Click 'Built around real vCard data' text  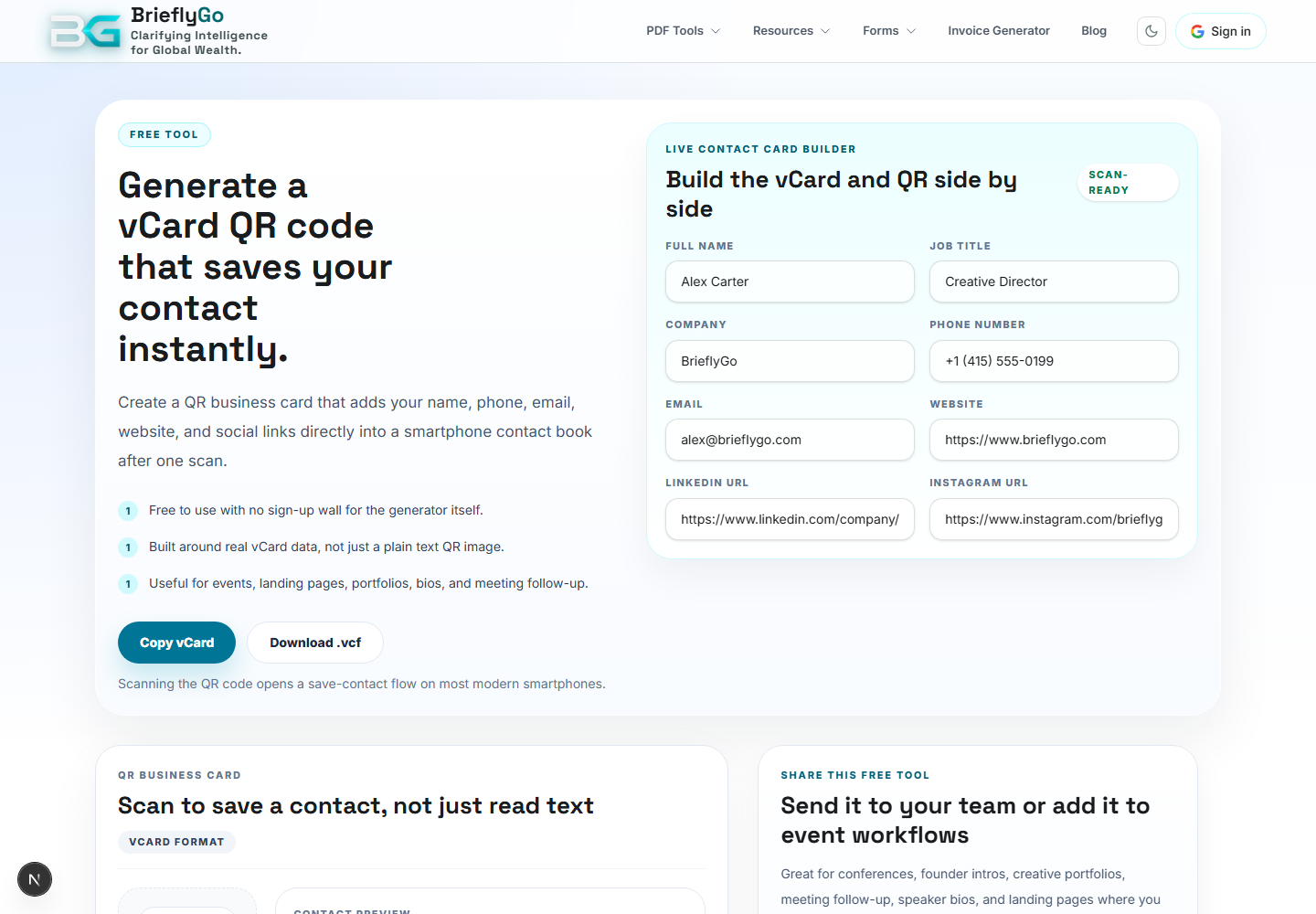[326, 547]
